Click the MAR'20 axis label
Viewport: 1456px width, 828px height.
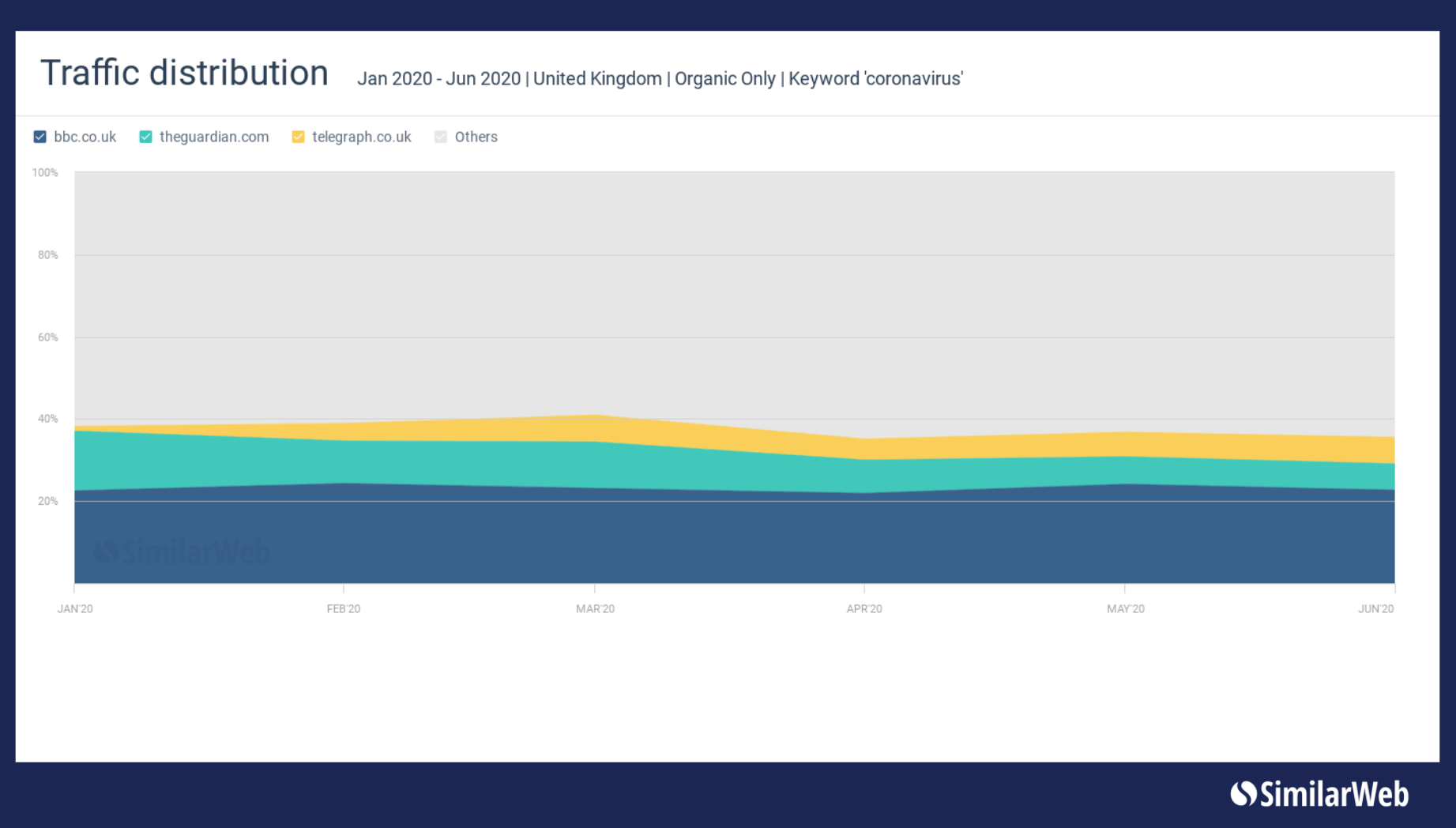[595, 608]
